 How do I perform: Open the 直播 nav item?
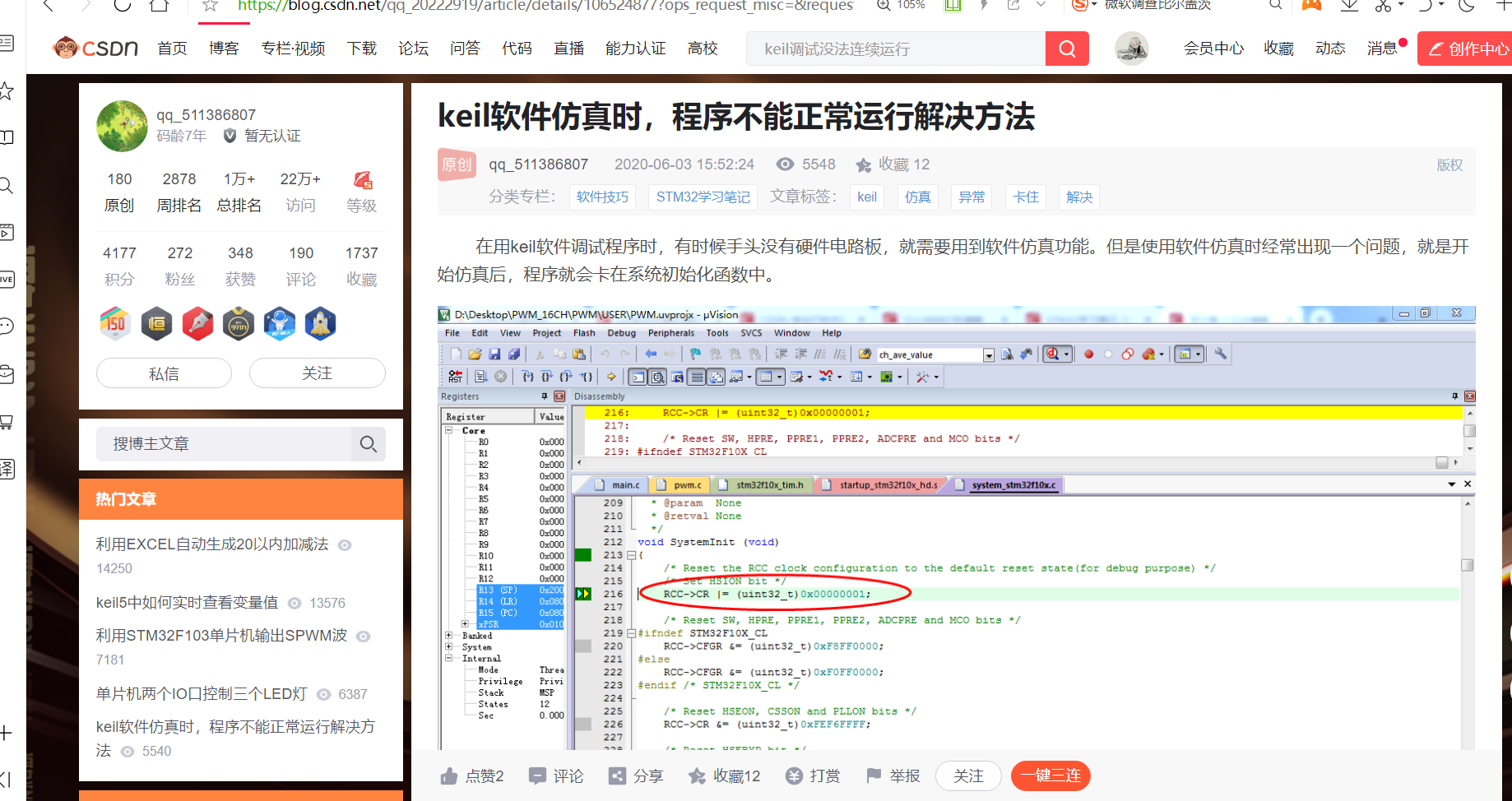568,49
